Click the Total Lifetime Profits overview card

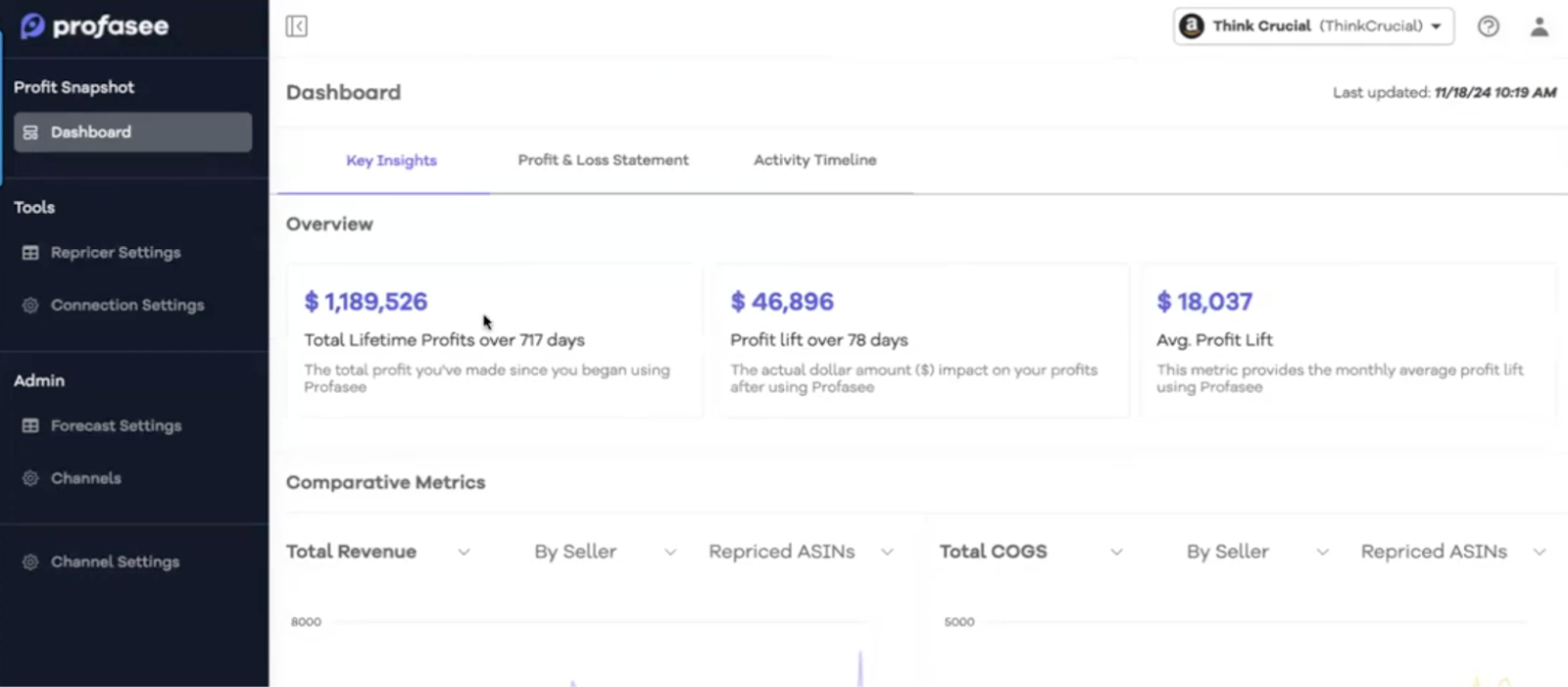coord(494,341)
